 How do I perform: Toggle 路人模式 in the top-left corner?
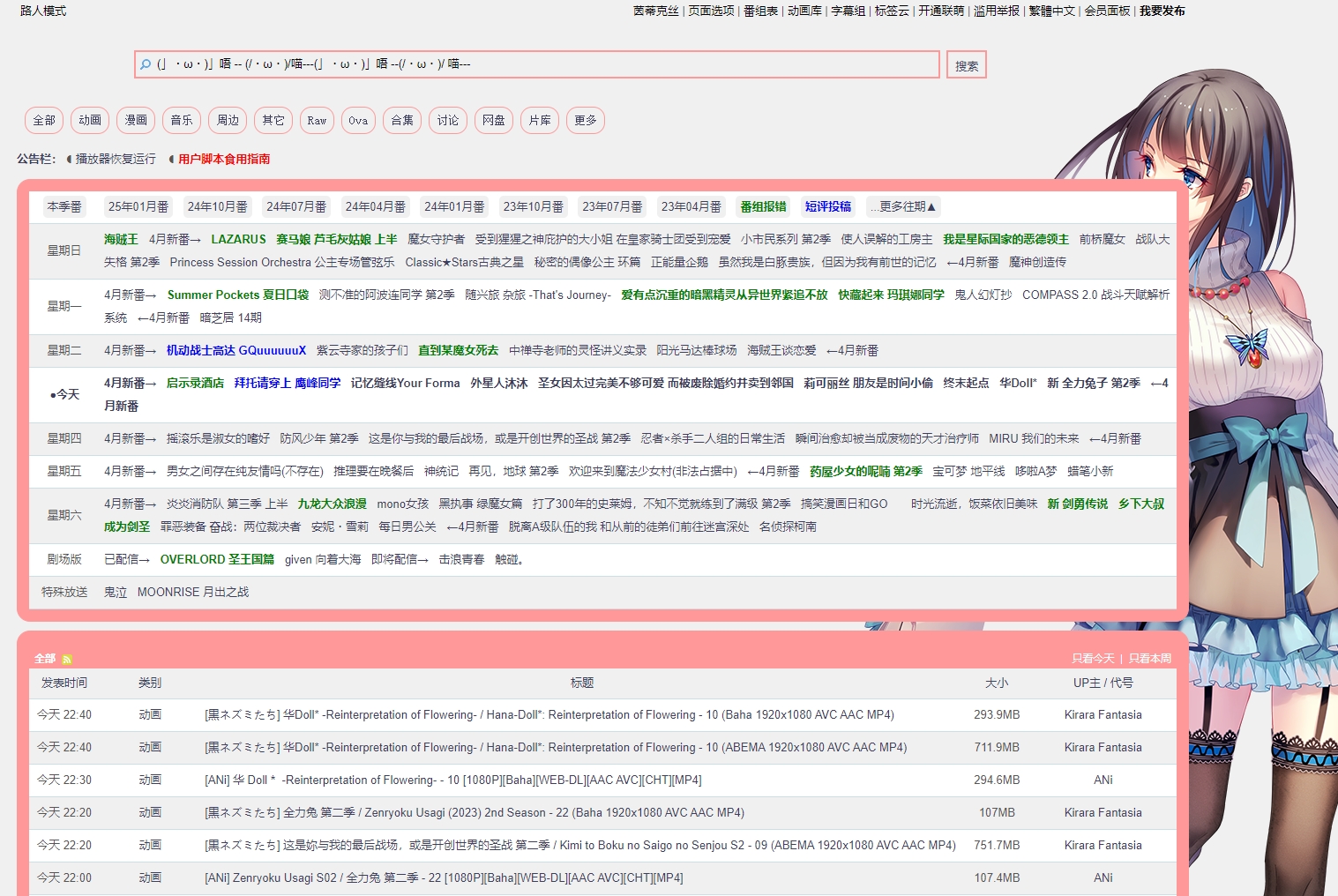(43, 11)
